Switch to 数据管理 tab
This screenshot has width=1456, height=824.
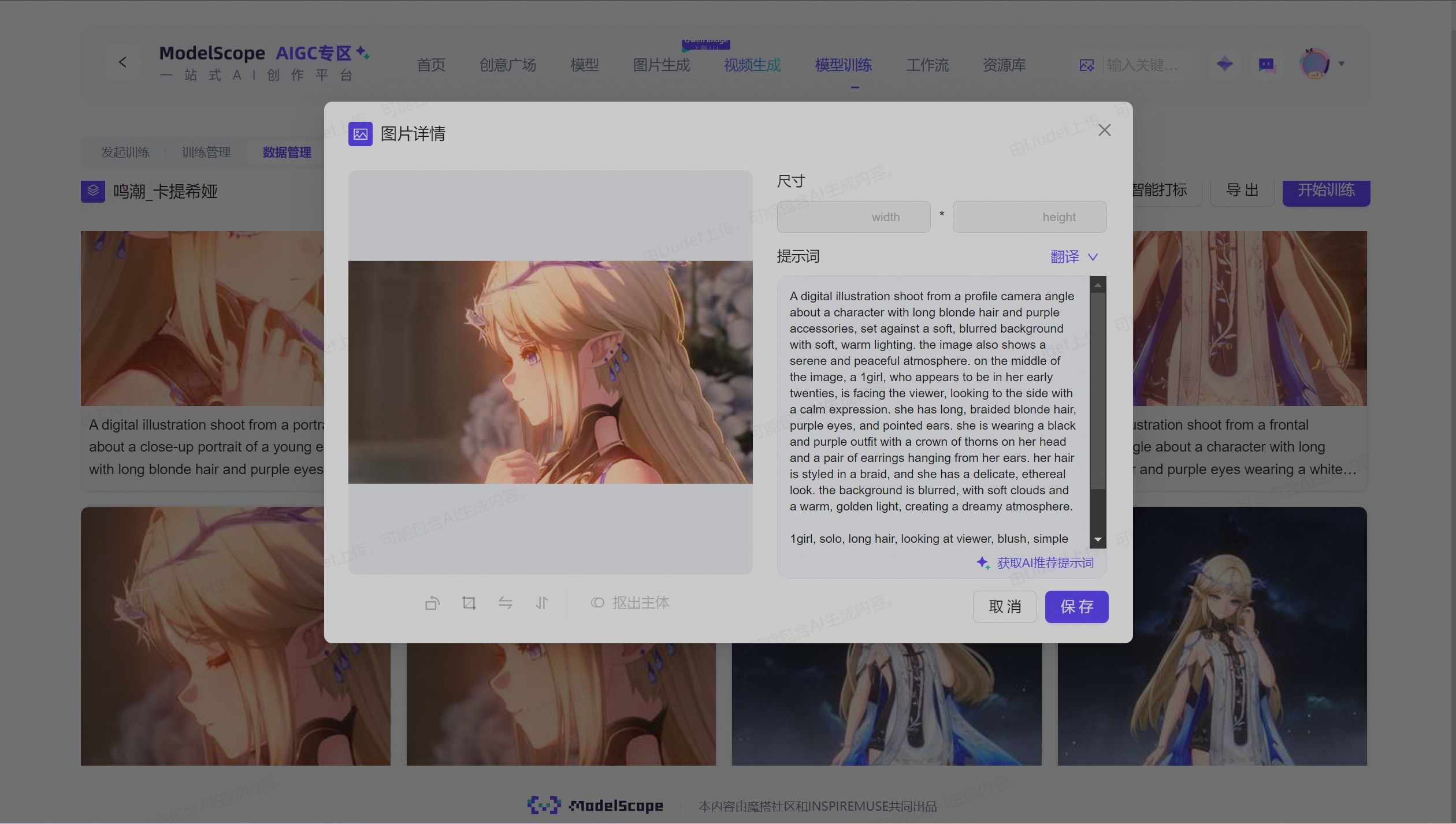pos(287,152)
